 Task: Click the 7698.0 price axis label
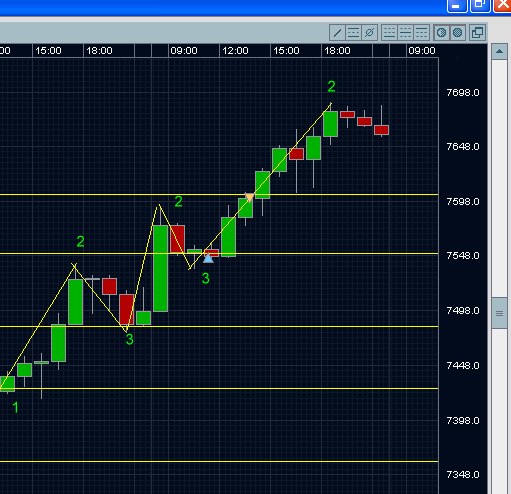pos(463,92)
